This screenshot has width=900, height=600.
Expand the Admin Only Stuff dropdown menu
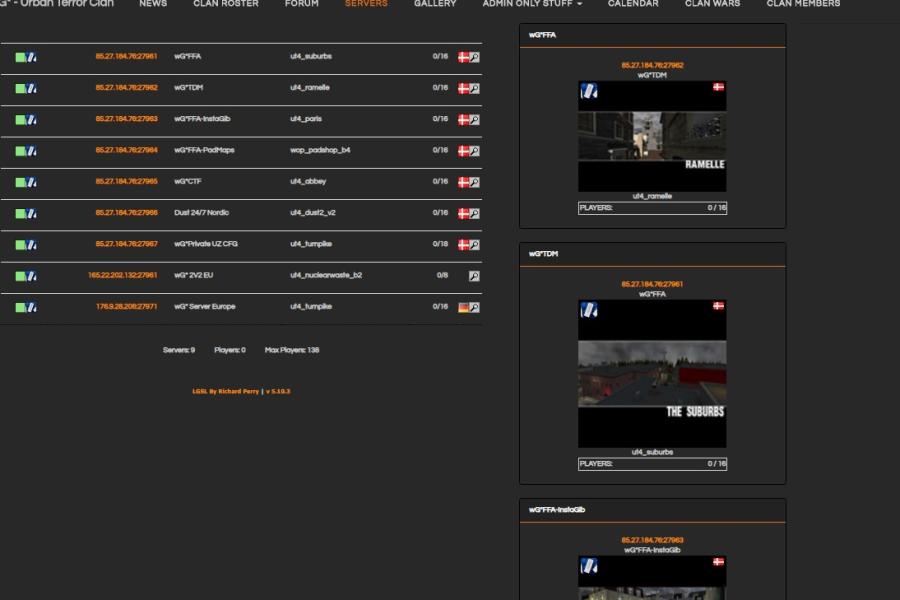[532, 4]
